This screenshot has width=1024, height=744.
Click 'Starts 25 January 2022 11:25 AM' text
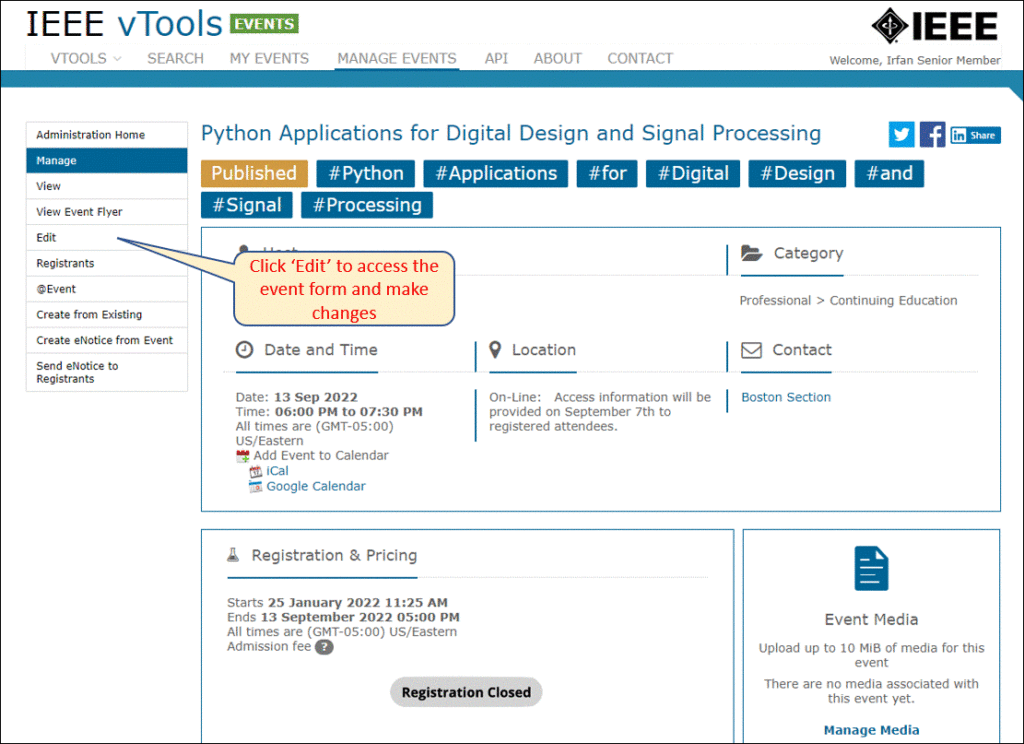click(x=338, y=602)
